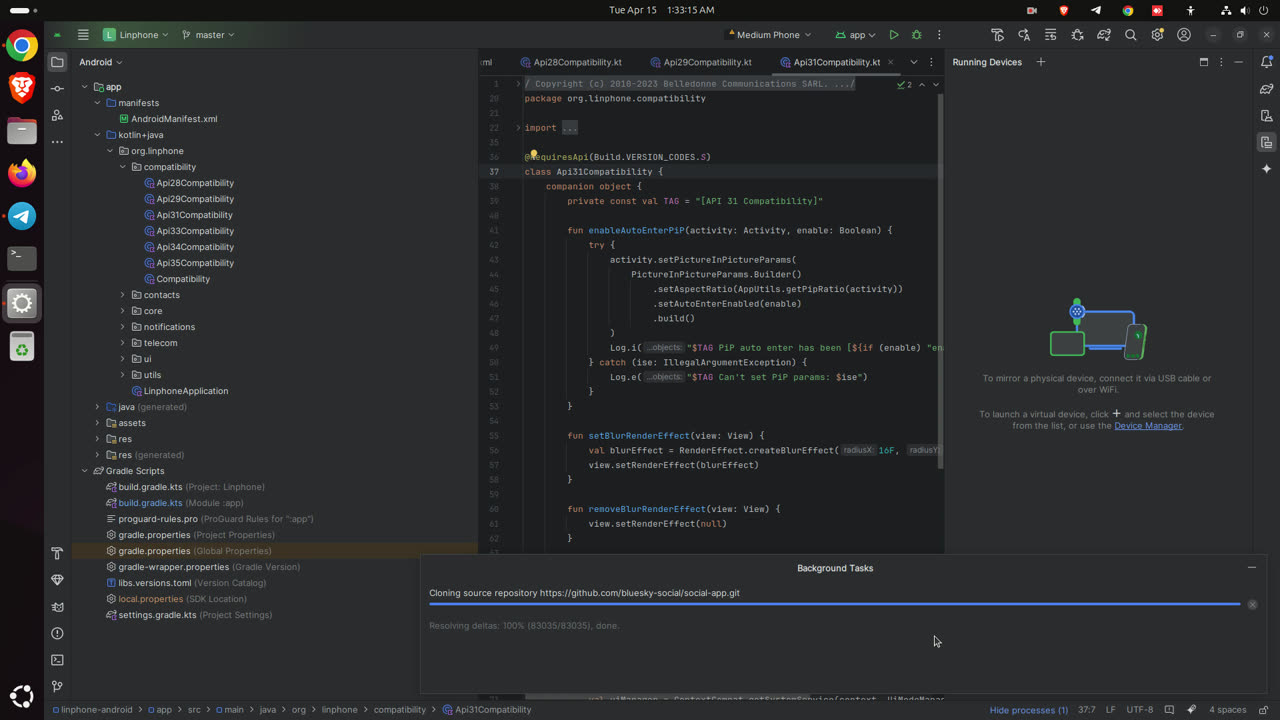Expand the contacts package
Viewport: 1280px width, 720px height.
[123, 295]
